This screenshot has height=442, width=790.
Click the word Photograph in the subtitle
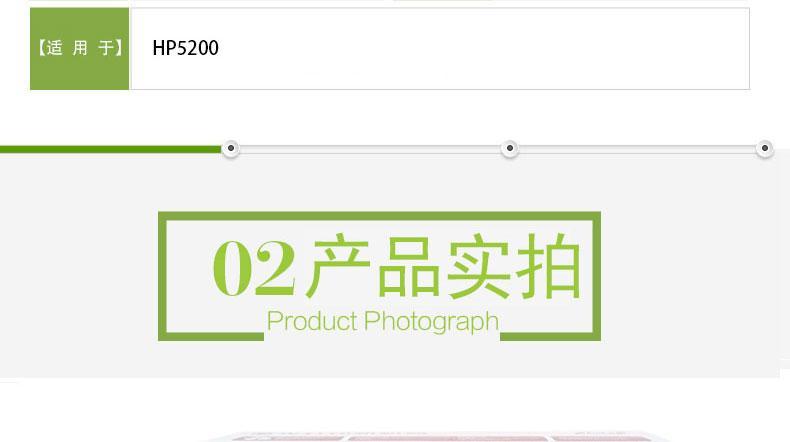coord(431,323)
